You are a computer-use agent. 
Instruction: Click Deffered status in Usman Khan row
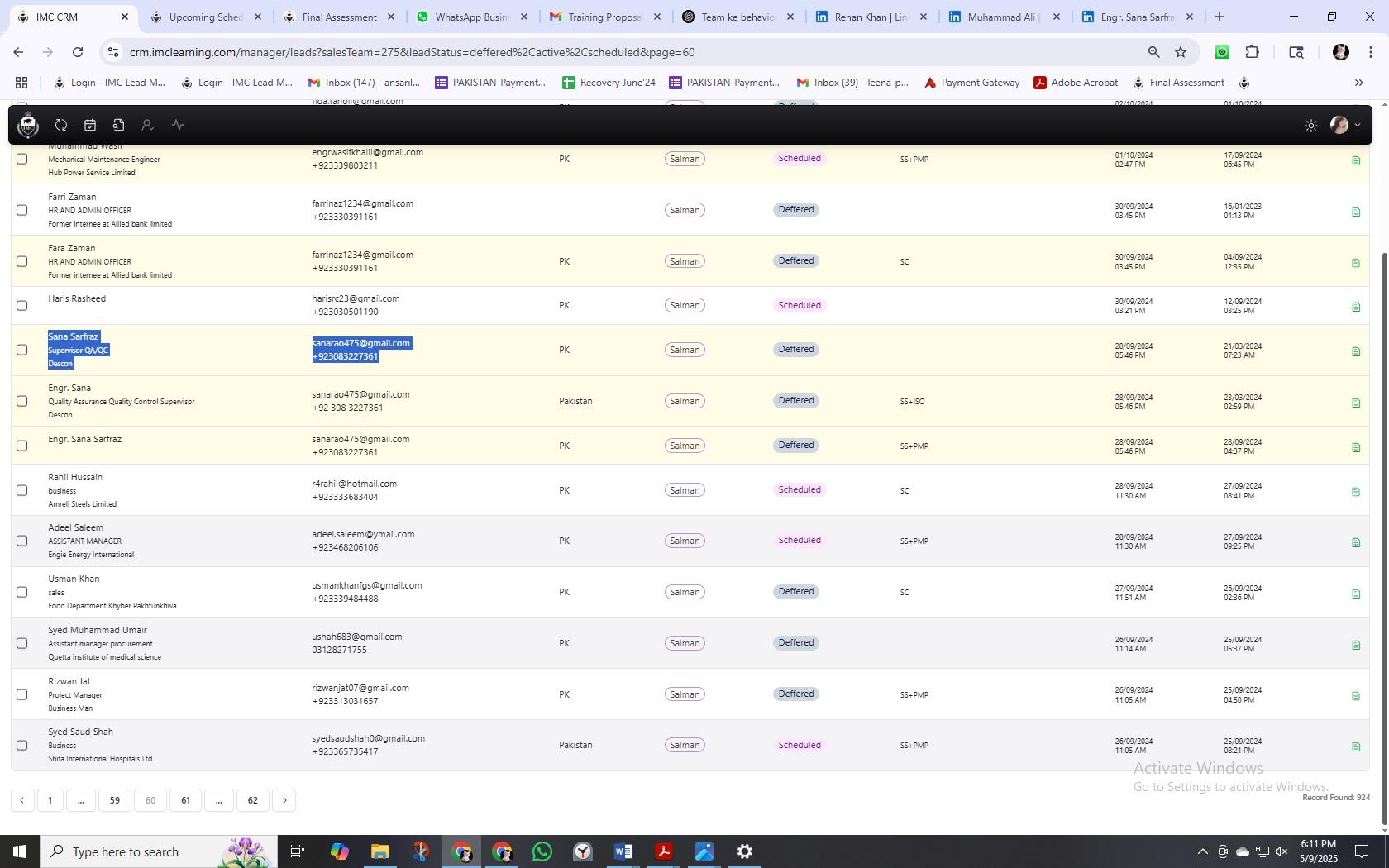(796, 592)
